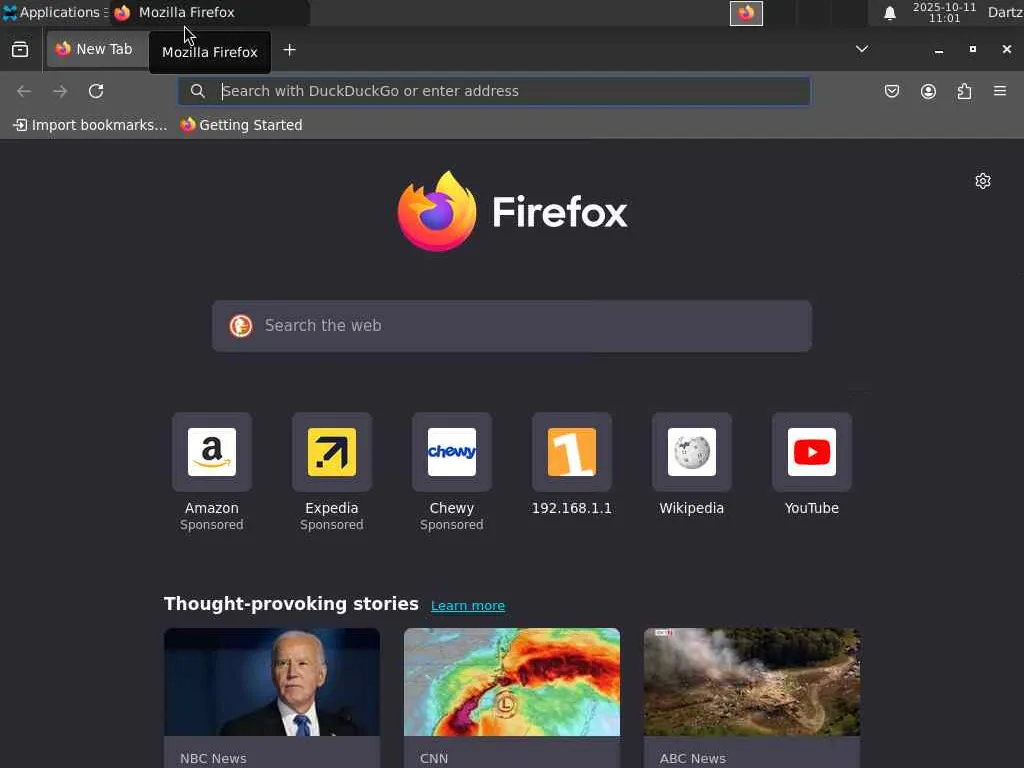Click the Thought-provoking stories heading
This screenshot has height=768, width=1024.
[x=291, y=604]
